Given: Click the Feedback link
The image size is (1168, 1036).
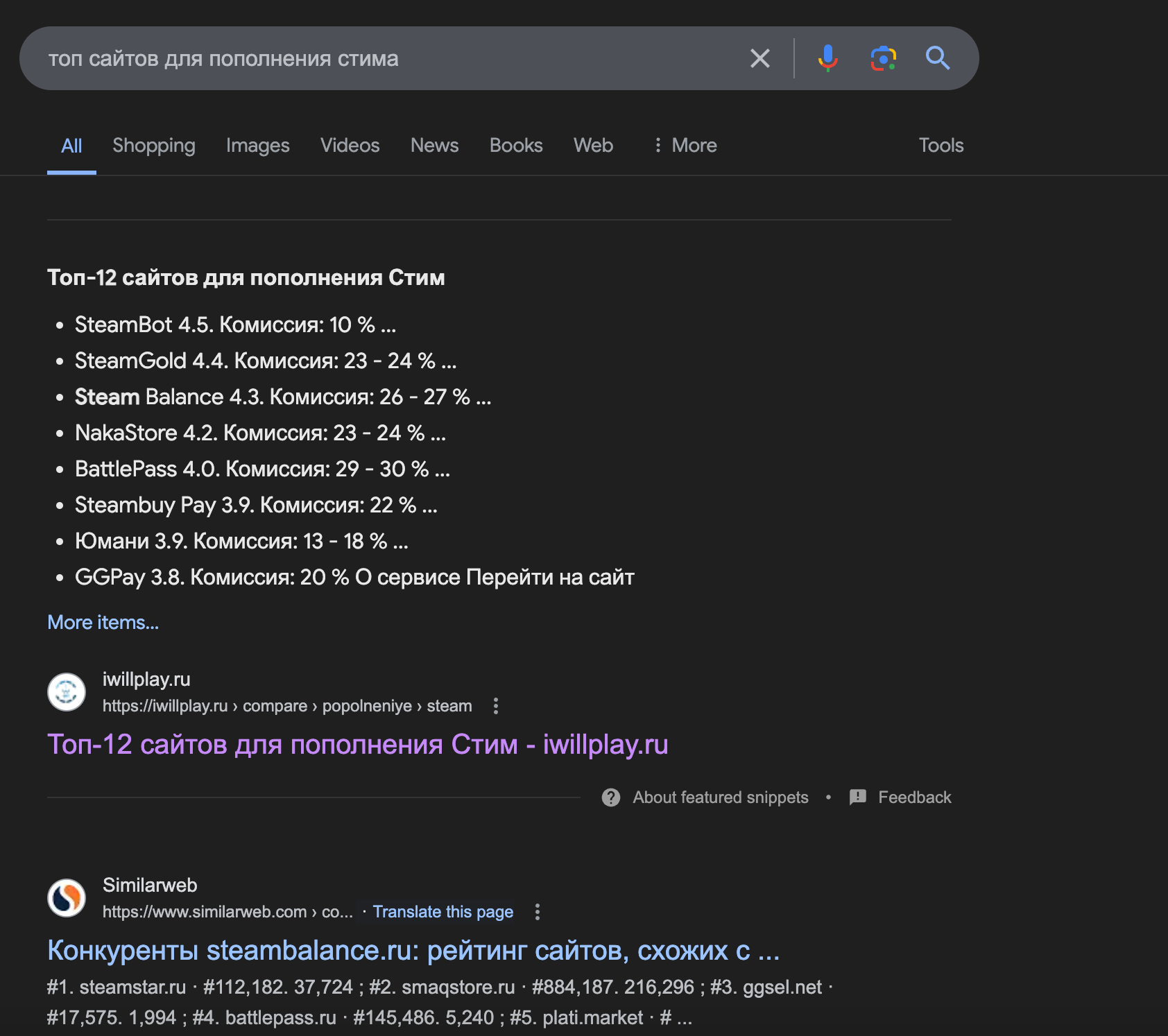Looking at the screenshot, I should point(915,797).
